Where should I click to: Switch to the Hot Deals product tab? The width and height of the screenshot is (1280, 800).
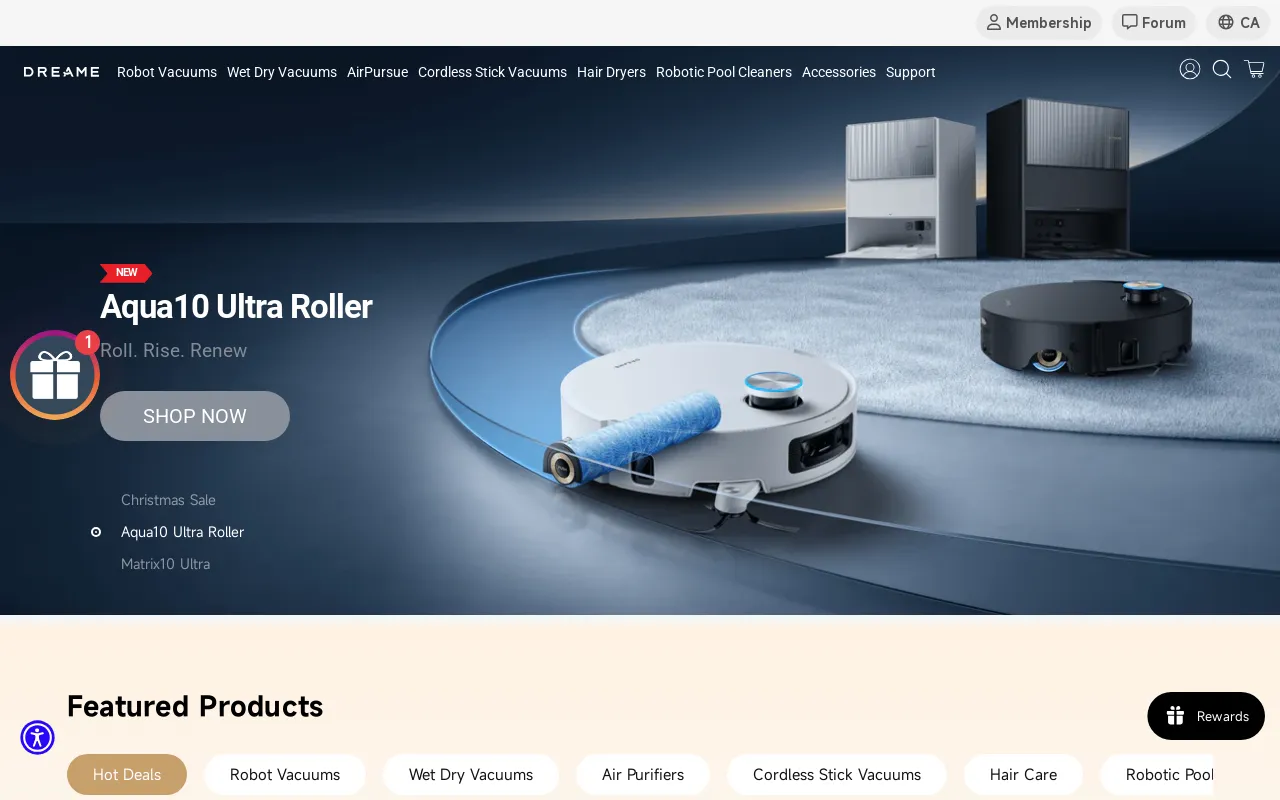126,774
